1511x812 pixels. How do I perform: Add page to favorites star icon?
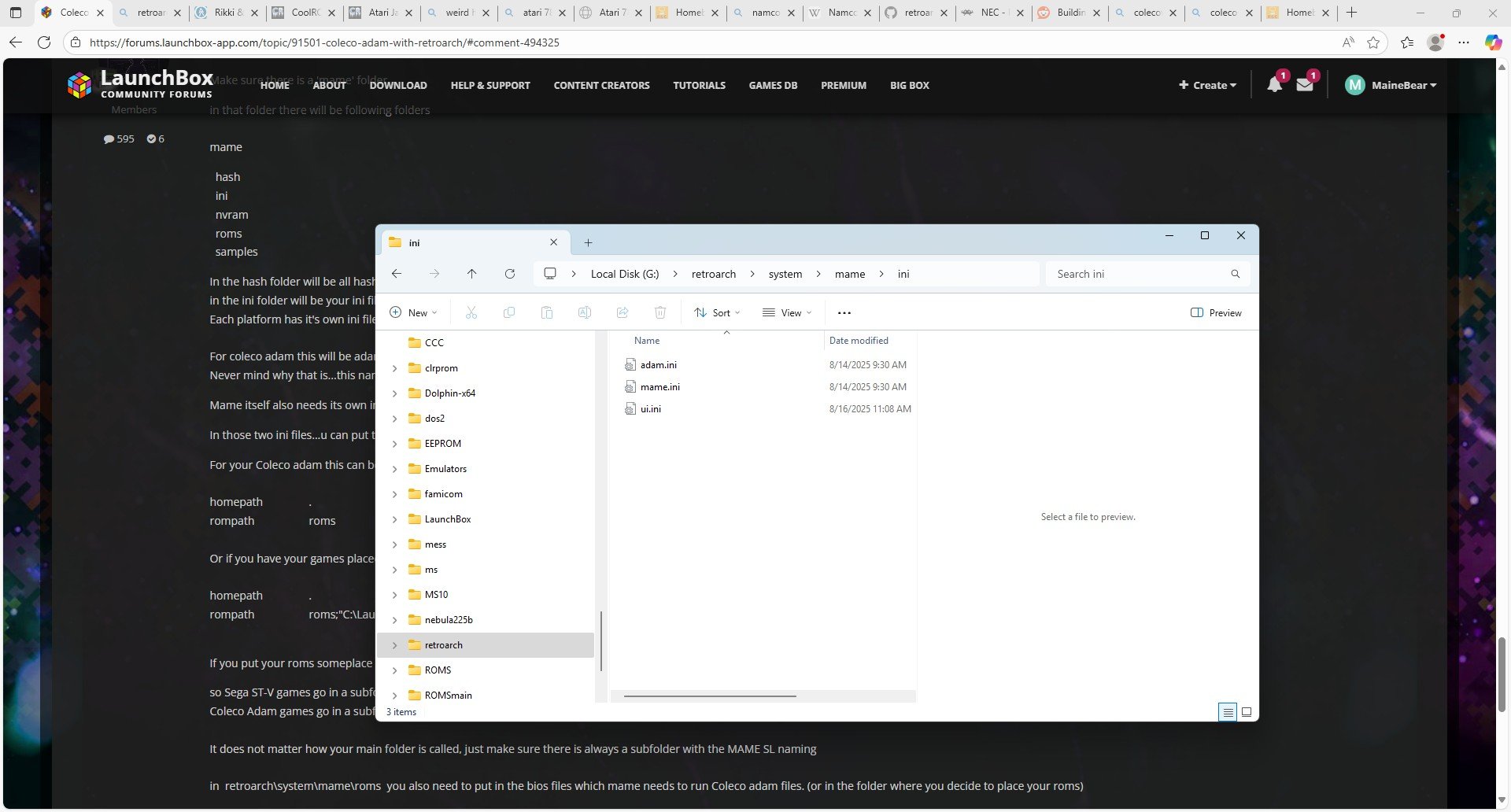[x=1373, y=42]
